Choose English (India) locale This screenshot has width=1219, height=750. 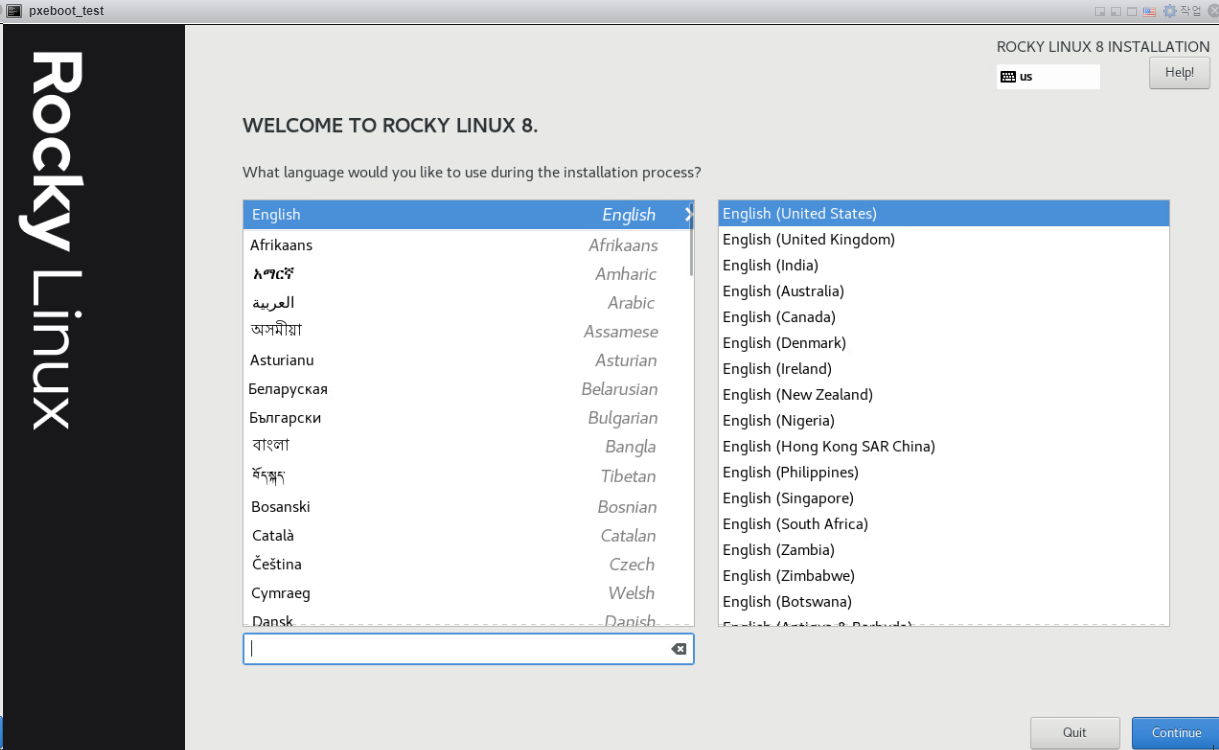(944, 266)
